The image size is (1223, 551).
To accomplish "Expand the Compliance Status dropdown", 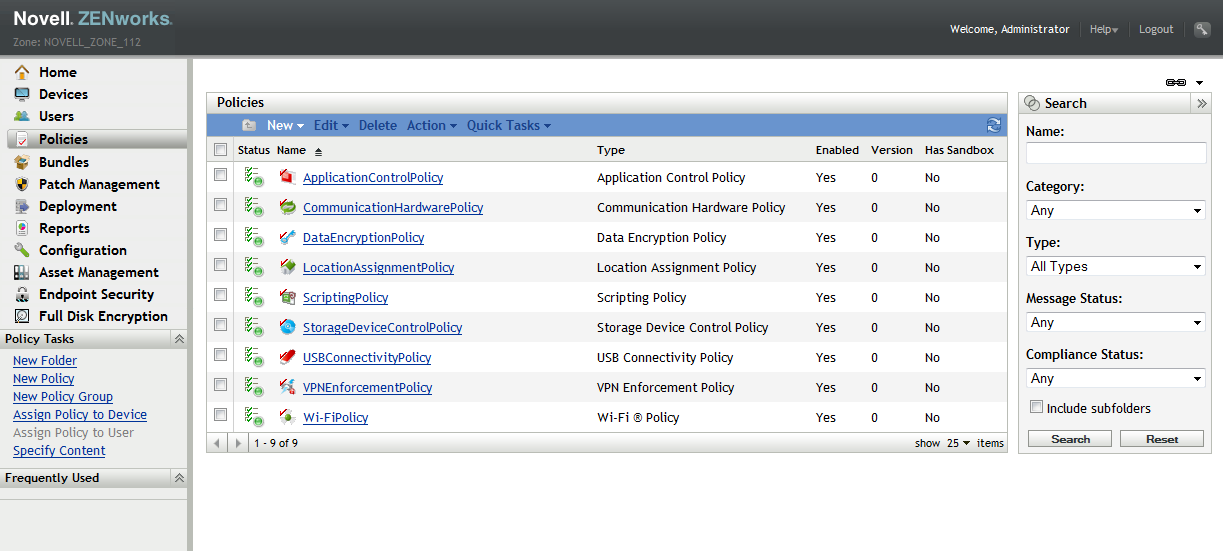I will (x=1115, y=379).
